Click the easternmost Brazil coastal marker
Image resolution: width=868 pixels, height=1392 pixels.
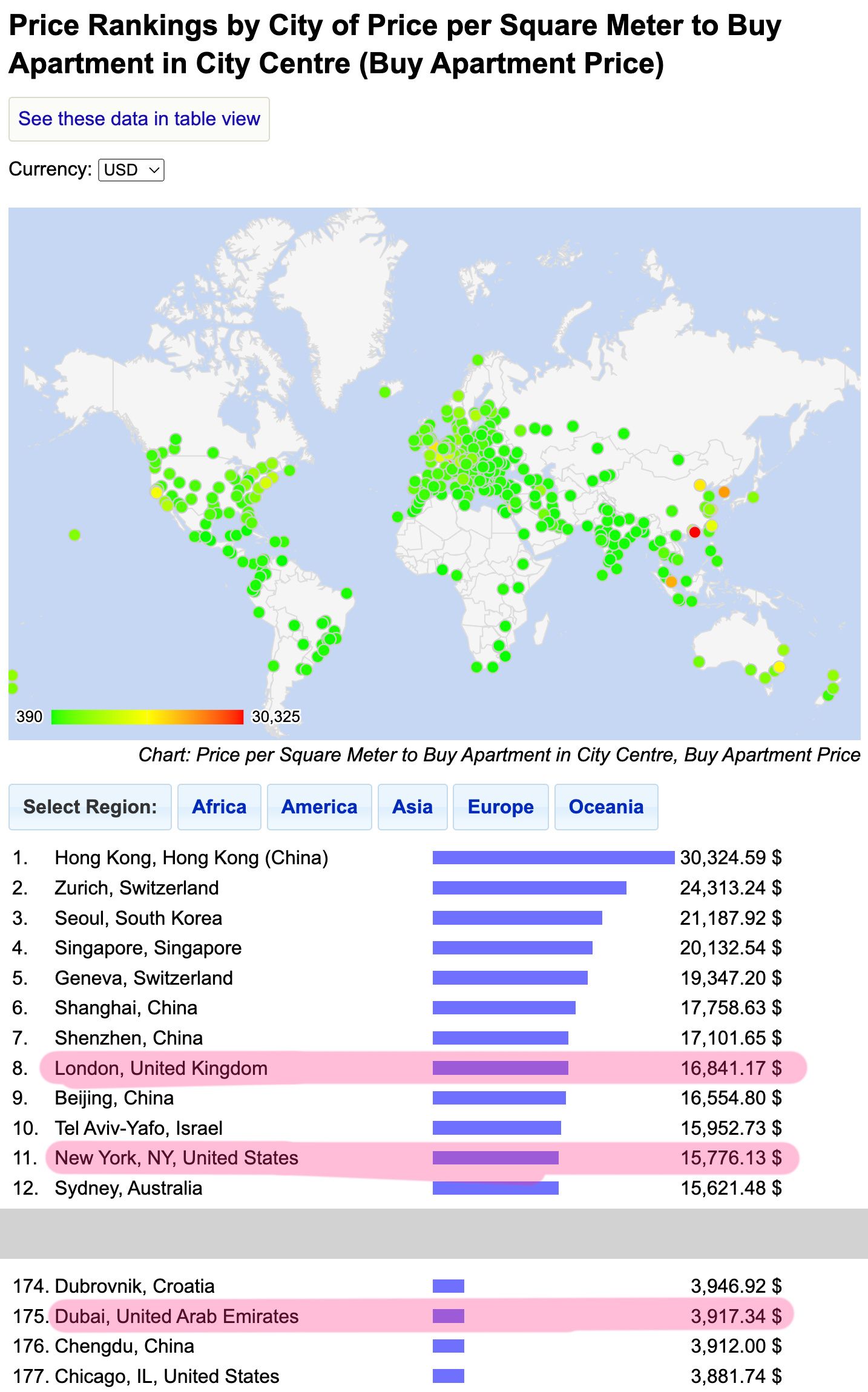346,593
